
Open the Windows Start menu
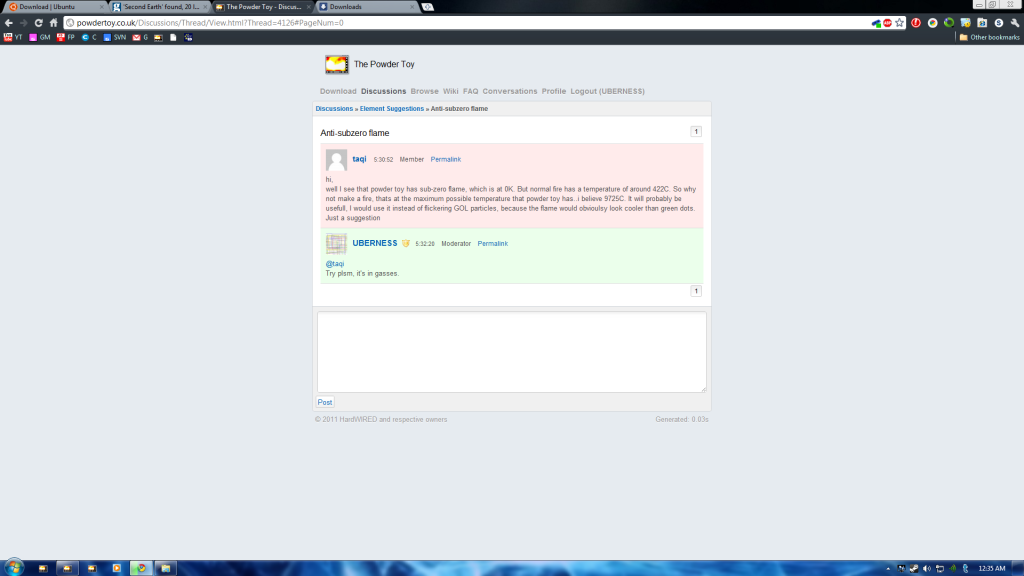click(14, 568)
